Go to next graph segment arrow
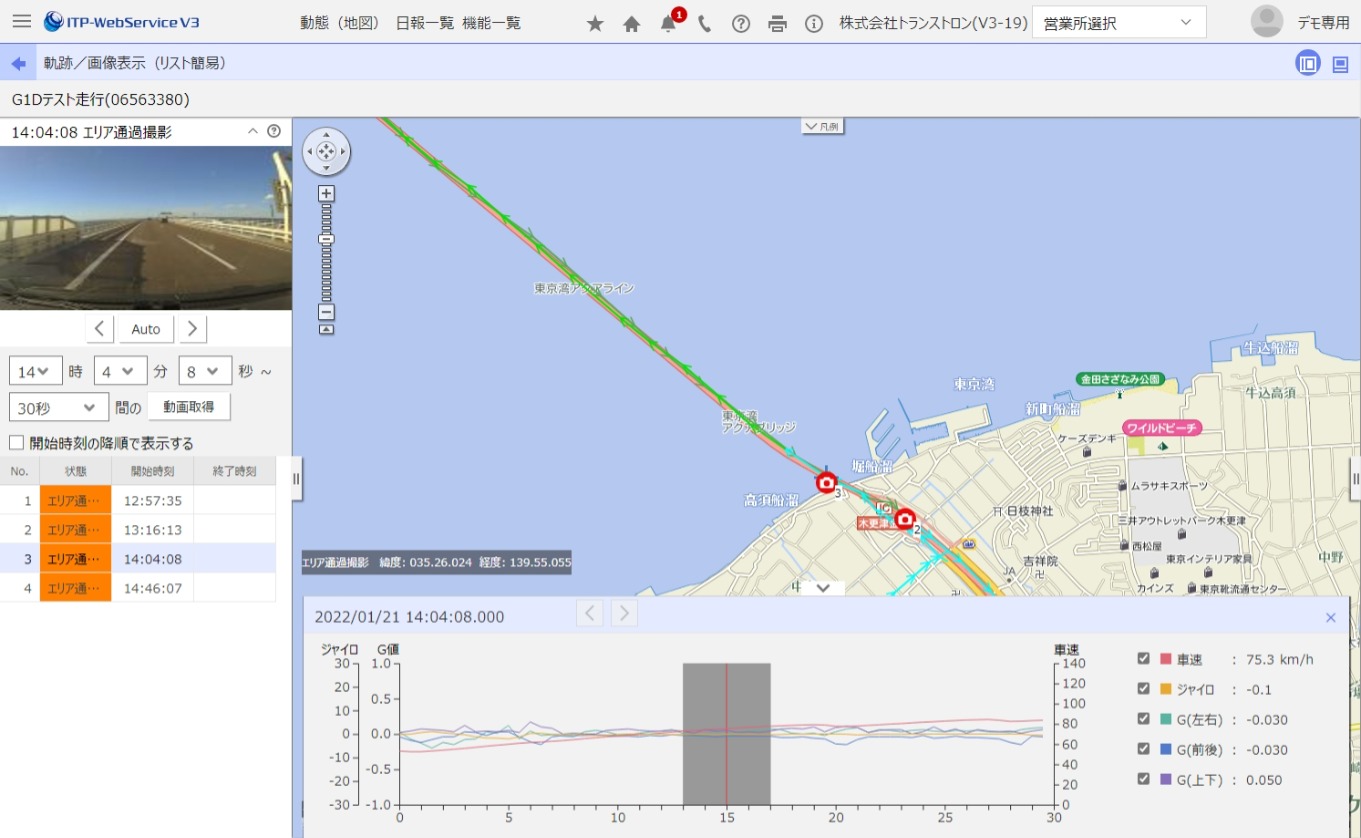 click(x=624, y=613)
